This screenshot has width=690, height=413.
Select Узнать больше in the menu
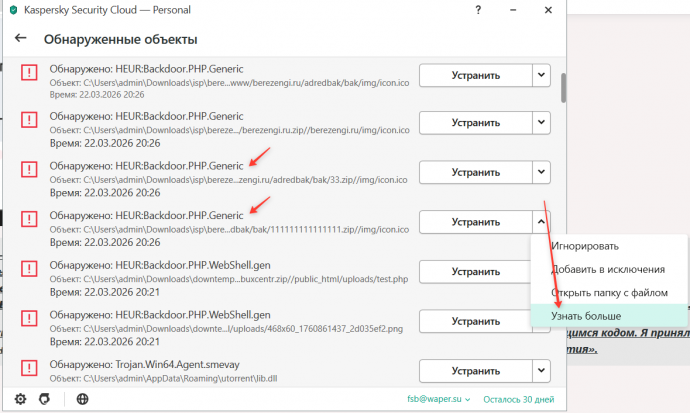coord(585,315)
